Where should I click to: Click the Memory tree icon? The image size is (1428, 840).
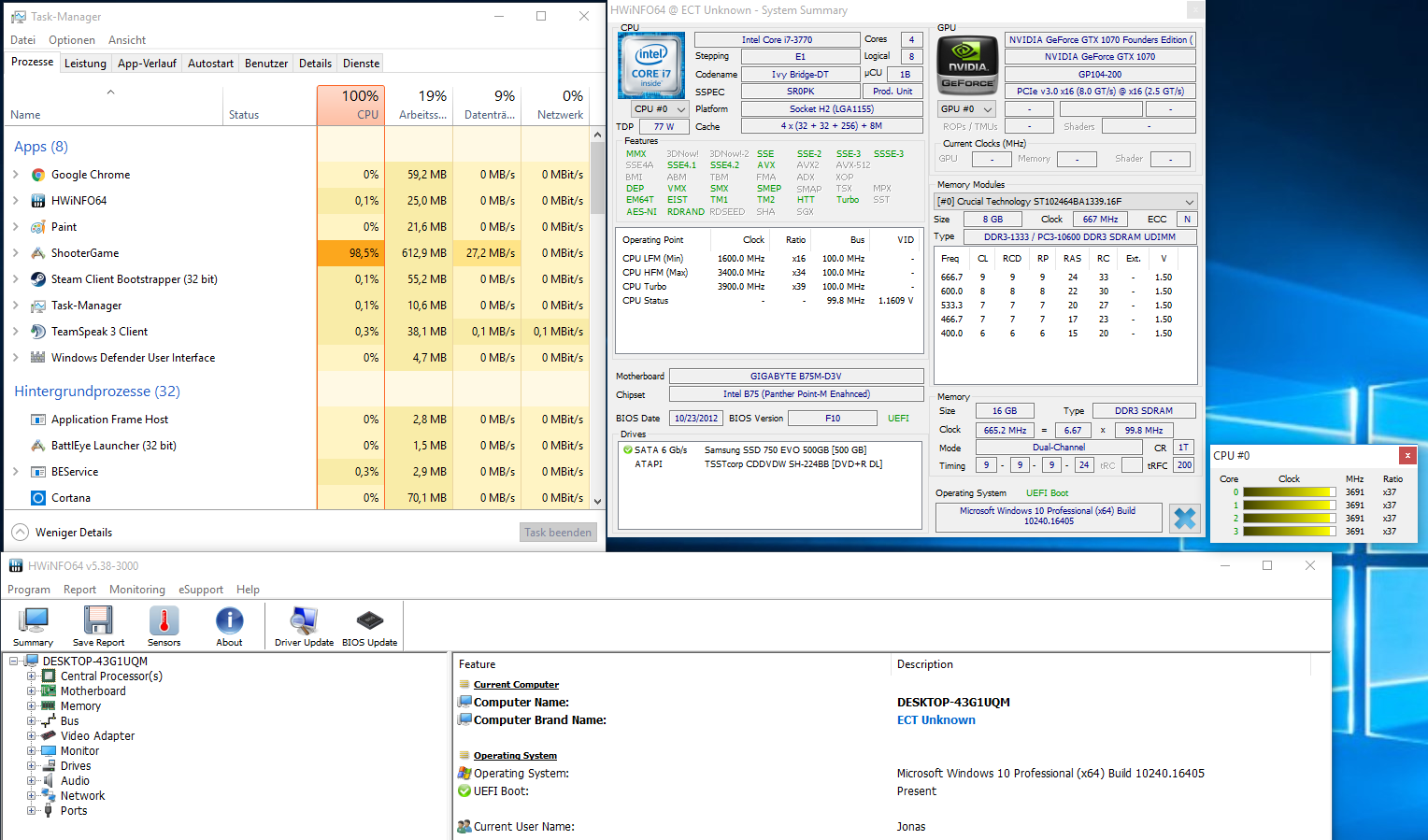49,706
